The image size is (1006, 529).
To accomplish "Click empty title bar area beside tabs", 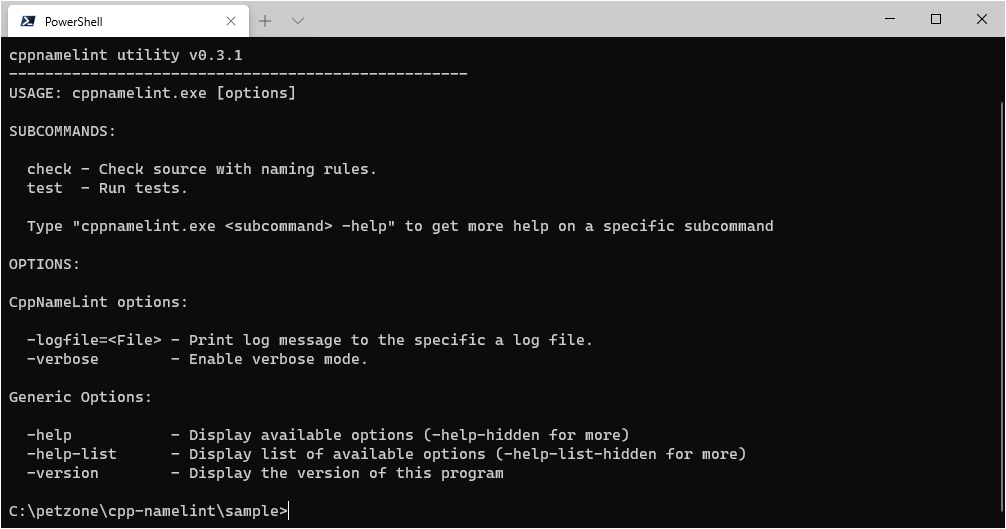I will point(577,19).
